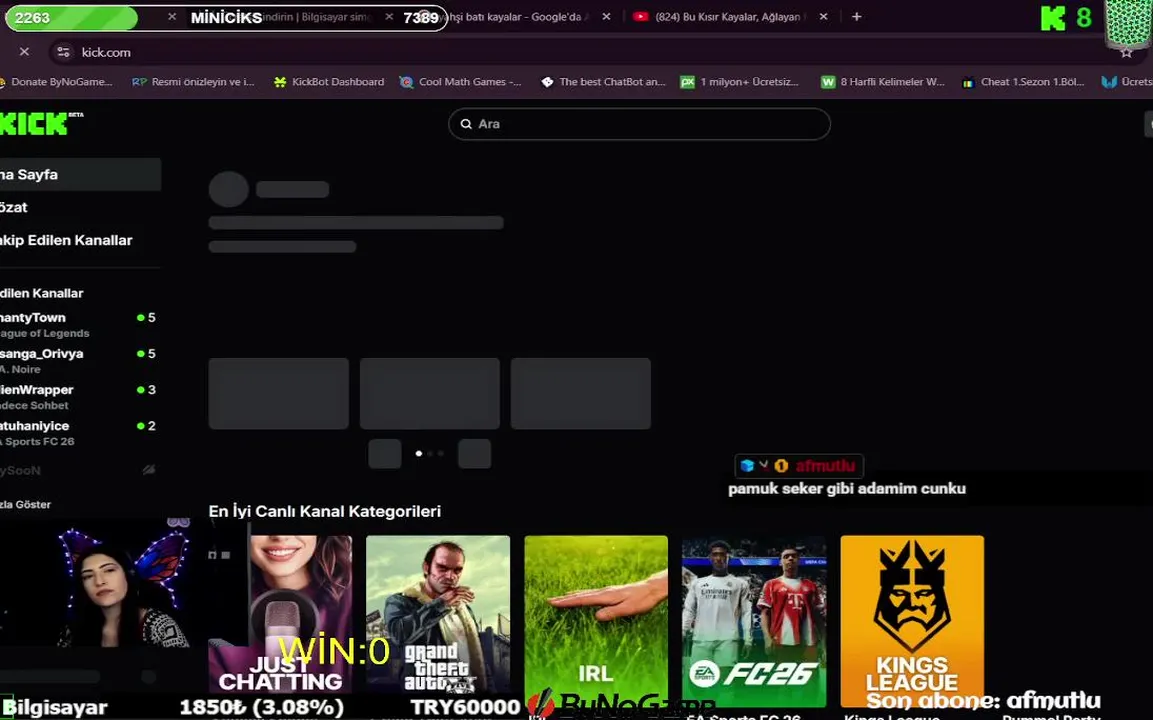Close the 'vahşi batı kayalar' Google tab
This screenshot has width=1153, height=720.
click(606, 16)
